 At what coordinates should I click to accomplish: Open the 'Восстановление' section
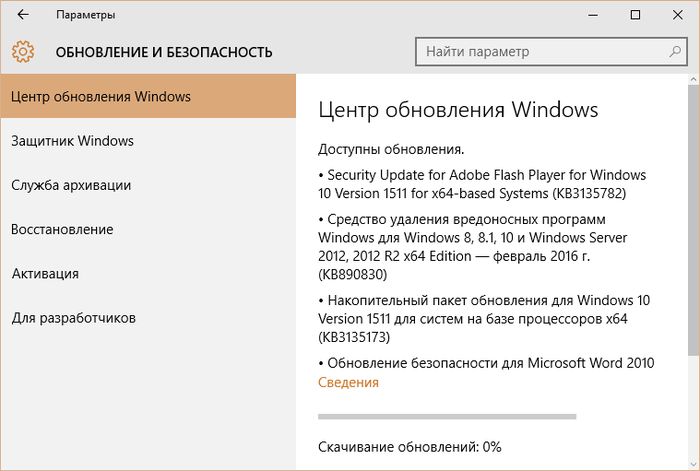(62, 229)
